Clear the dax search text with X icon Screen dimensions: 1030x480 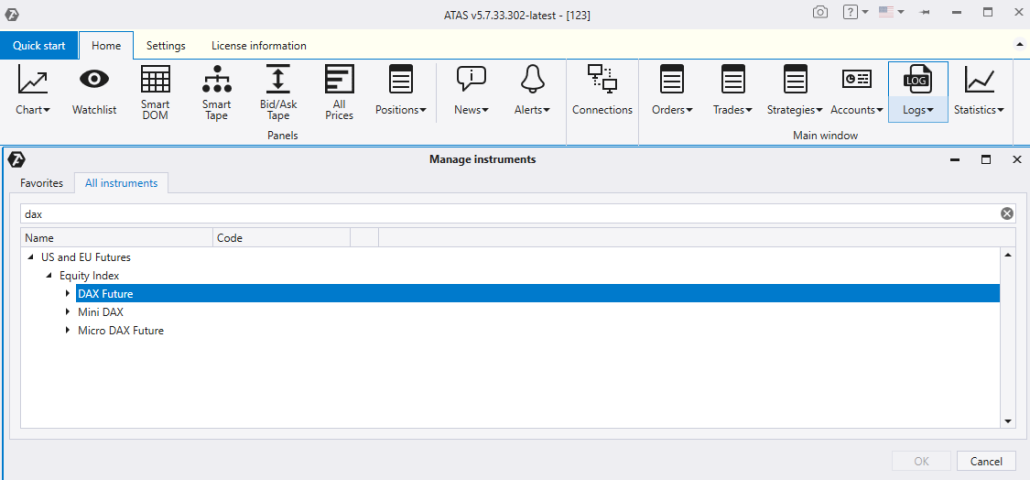coord(1007,214)
